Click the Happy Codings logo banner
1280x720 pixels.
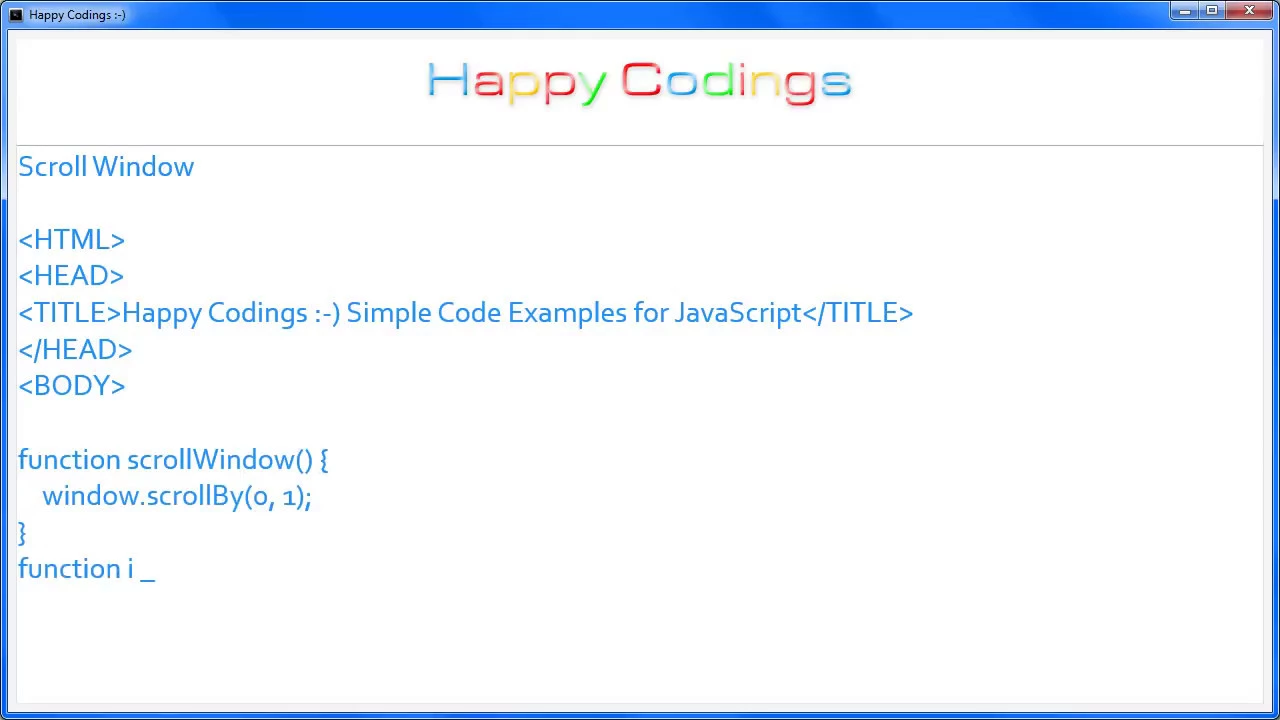[639, 82]
